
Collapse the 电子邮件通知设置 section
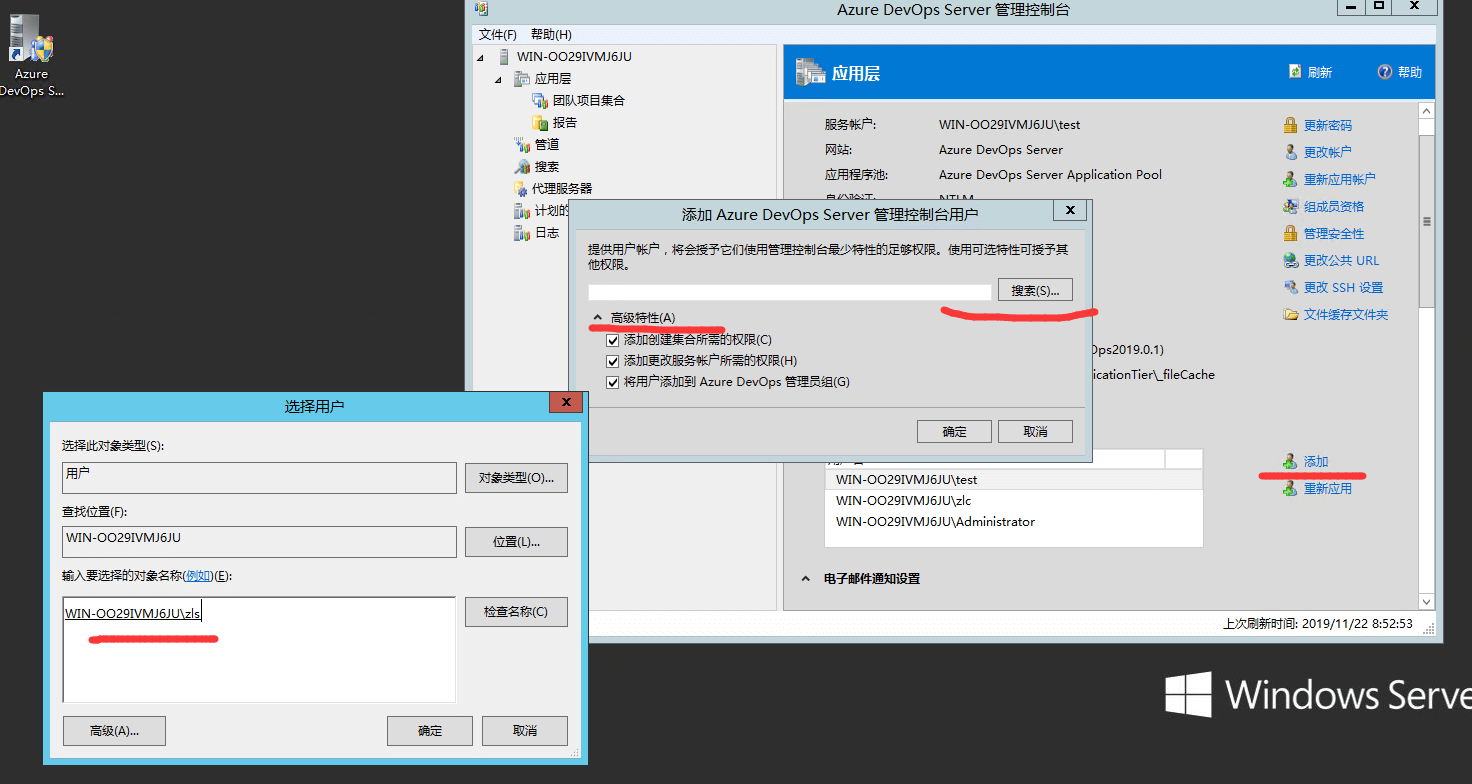click(x=806, y=579)
